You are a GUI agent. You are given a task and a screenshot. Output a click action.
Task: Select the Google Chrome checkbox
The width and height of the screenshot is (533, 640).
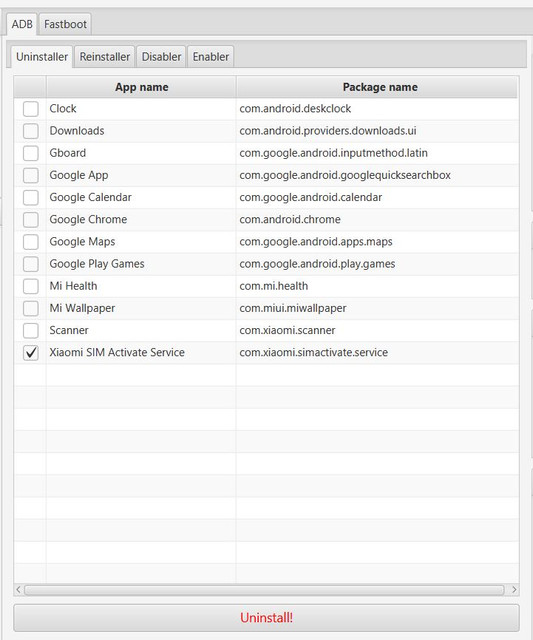(x=31, y=220)
